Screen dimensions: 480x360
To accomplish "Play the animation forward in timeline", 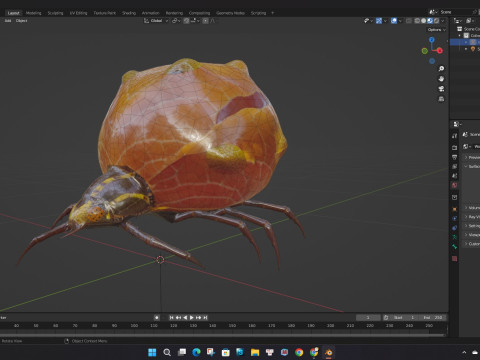I will 192,318.
